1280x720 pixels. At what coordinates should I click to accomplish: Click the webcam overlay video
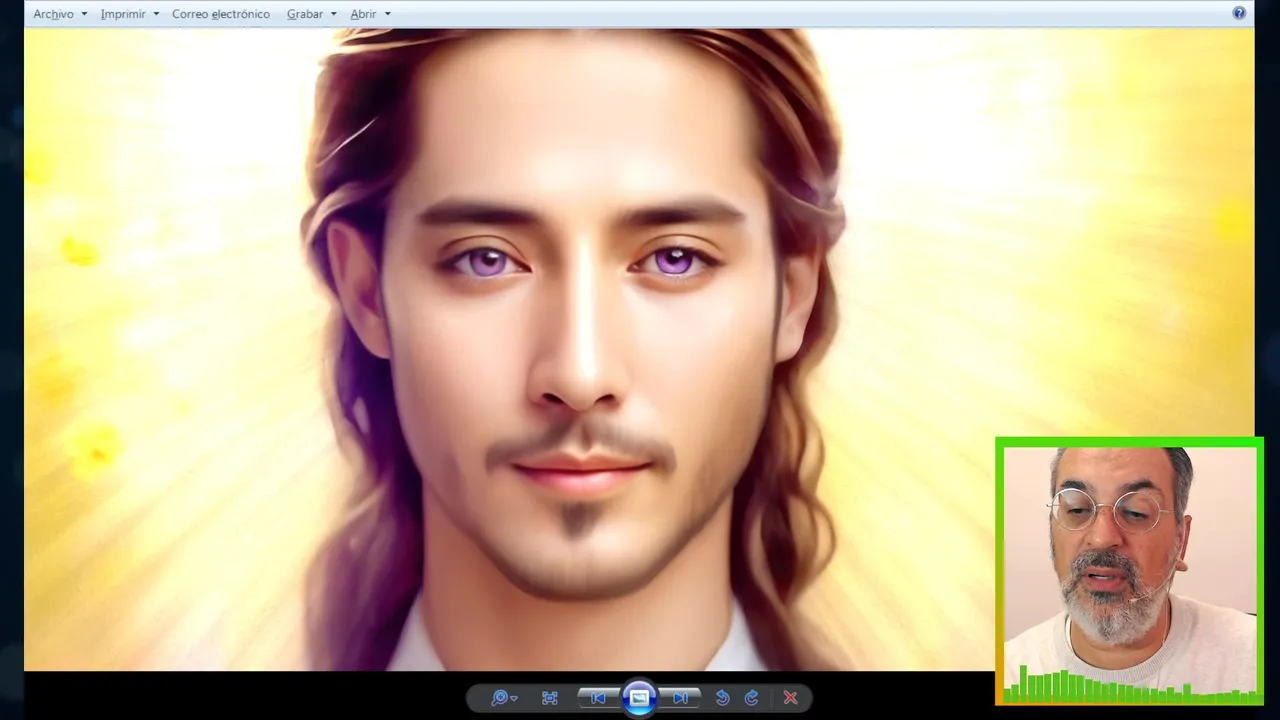coord(1129,571)
